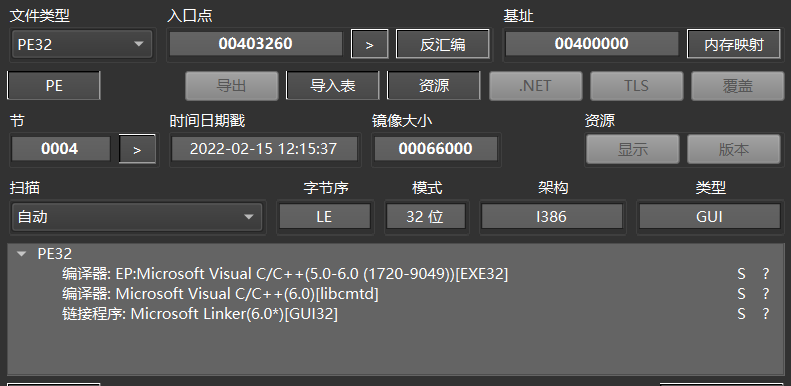791x386 pixels.
Task: Click the 镜像大小 label
Action: [402, 121]
